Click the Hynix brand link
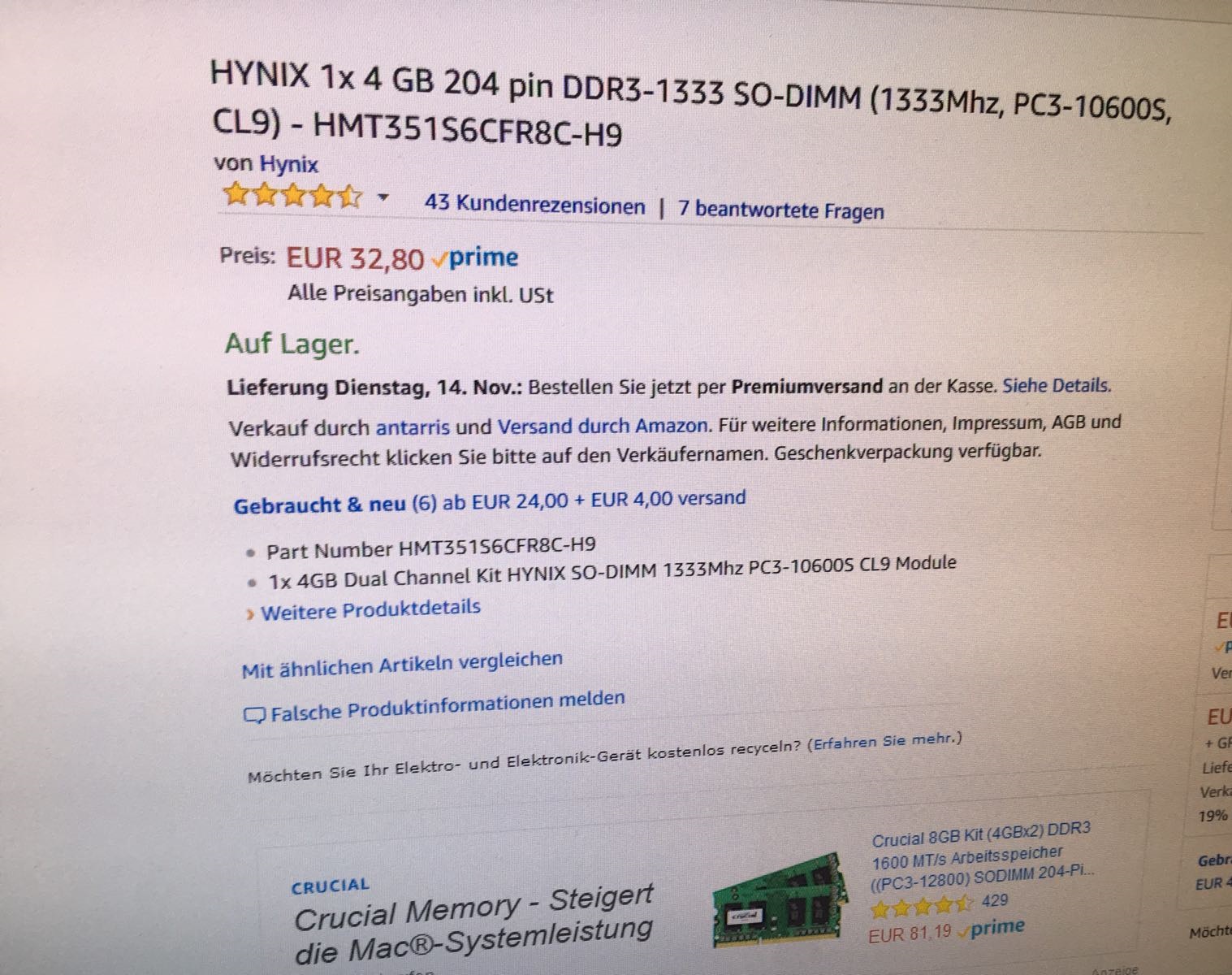The image size is (1232, 975). 288,165
